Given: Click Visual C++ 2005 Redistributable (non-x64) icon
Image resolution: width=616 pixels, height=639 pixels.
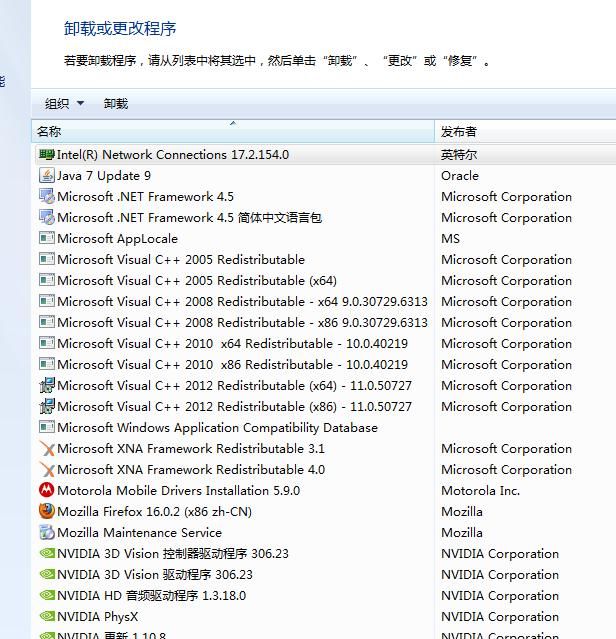Looking at the screenshot, I should (46, 260).
